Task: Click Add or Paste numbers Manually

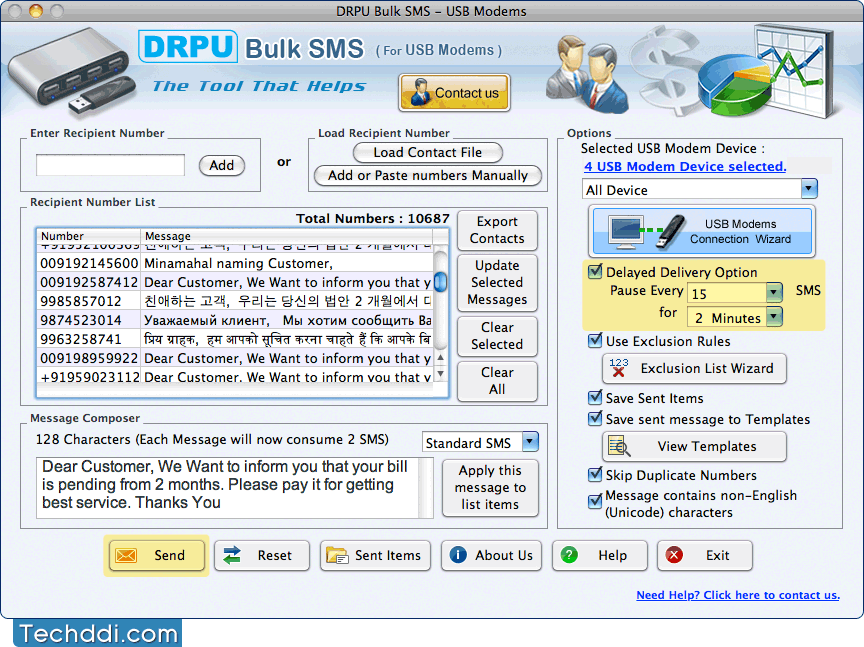Action: click(x=428, y=175)
